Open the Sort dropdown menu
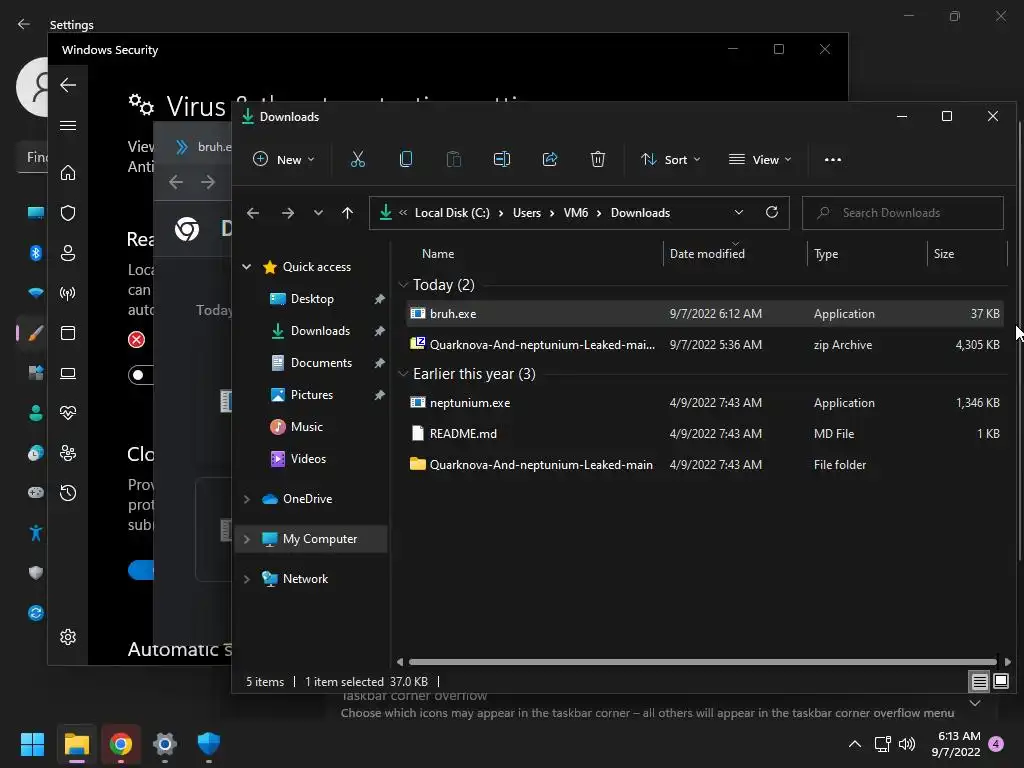1024x768 pixels. pos(671,159)
